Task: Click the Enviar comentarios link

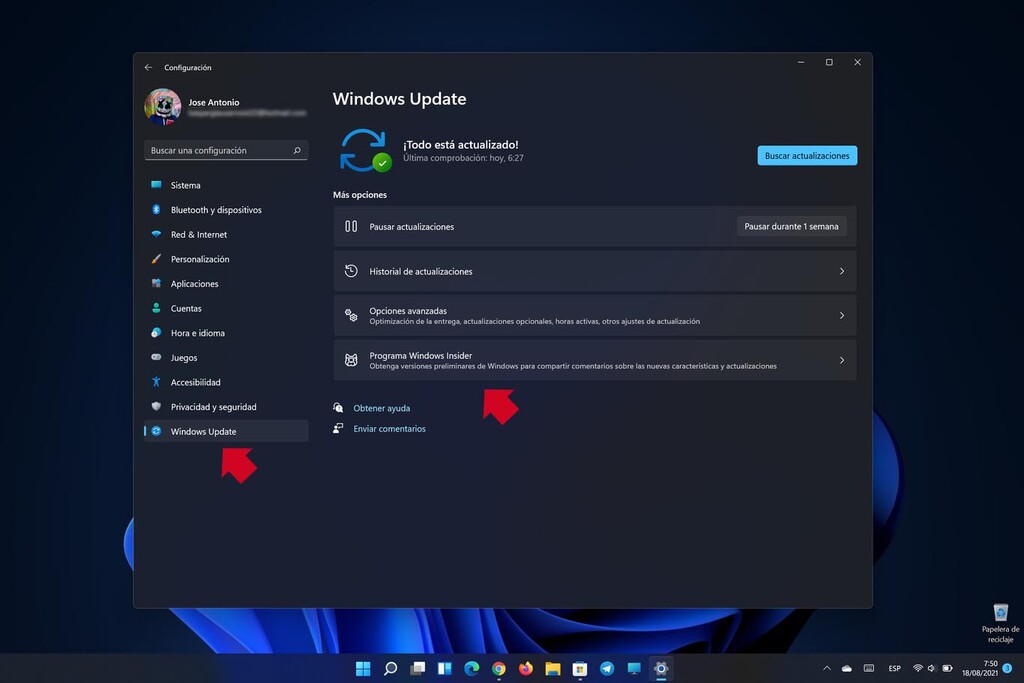Action: [x=390, y=429]
